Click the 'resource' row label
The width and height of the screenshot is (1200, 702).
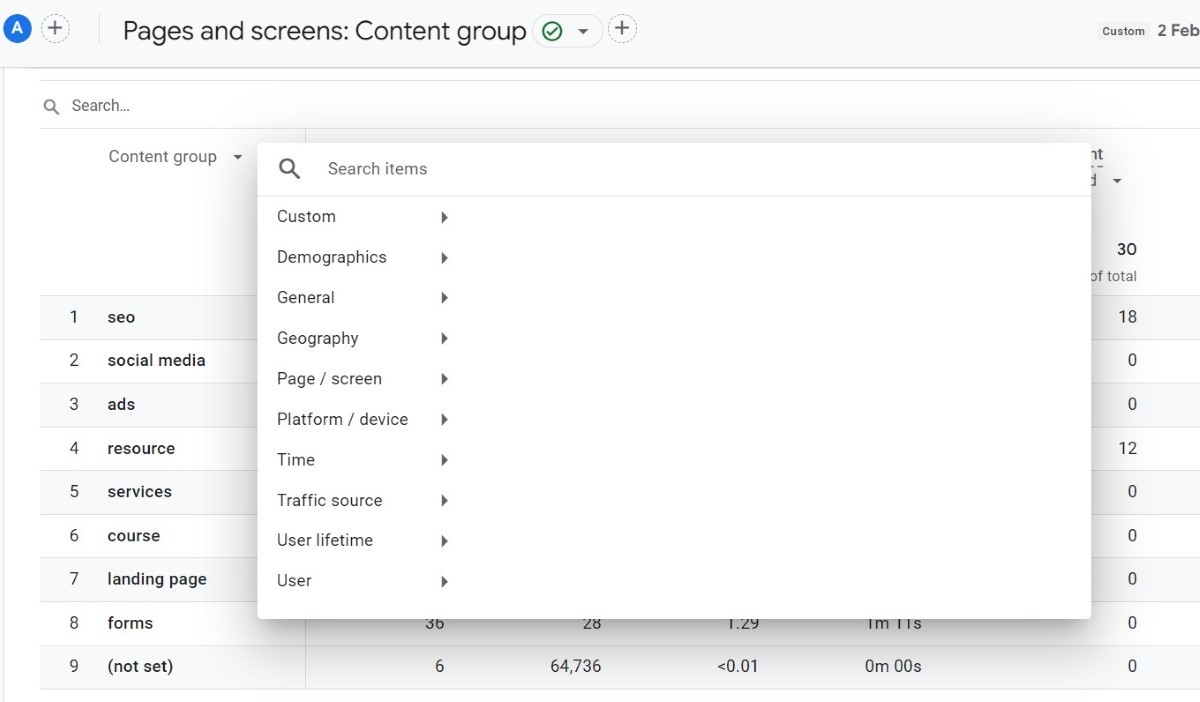[x=141, y=448]
